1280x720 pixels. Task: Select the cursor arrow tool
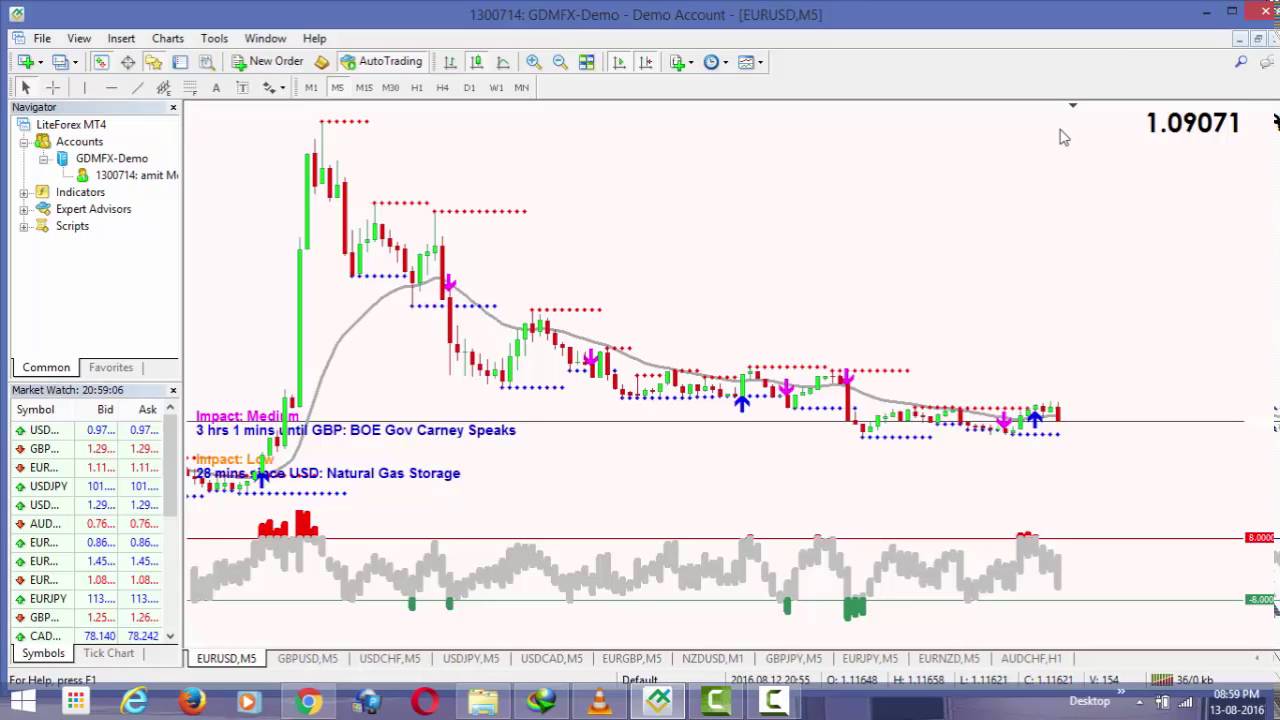pos(26,88)
